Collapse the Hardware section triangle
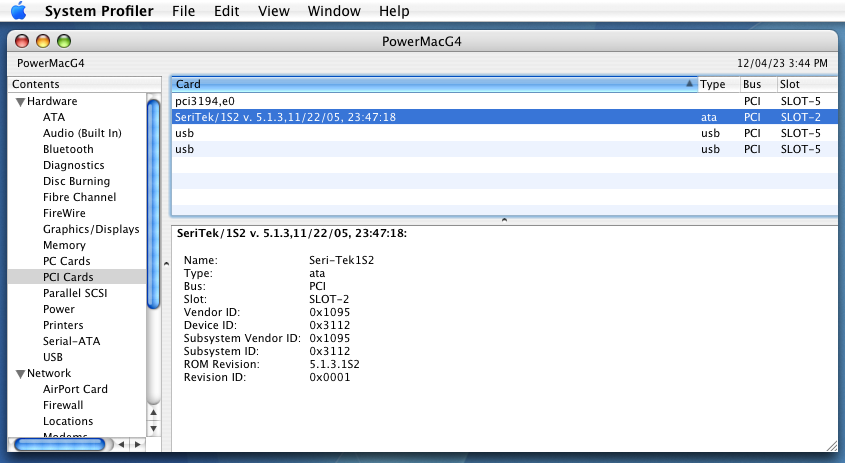Screen dimensions: 845x463 (x=20, y=101)
